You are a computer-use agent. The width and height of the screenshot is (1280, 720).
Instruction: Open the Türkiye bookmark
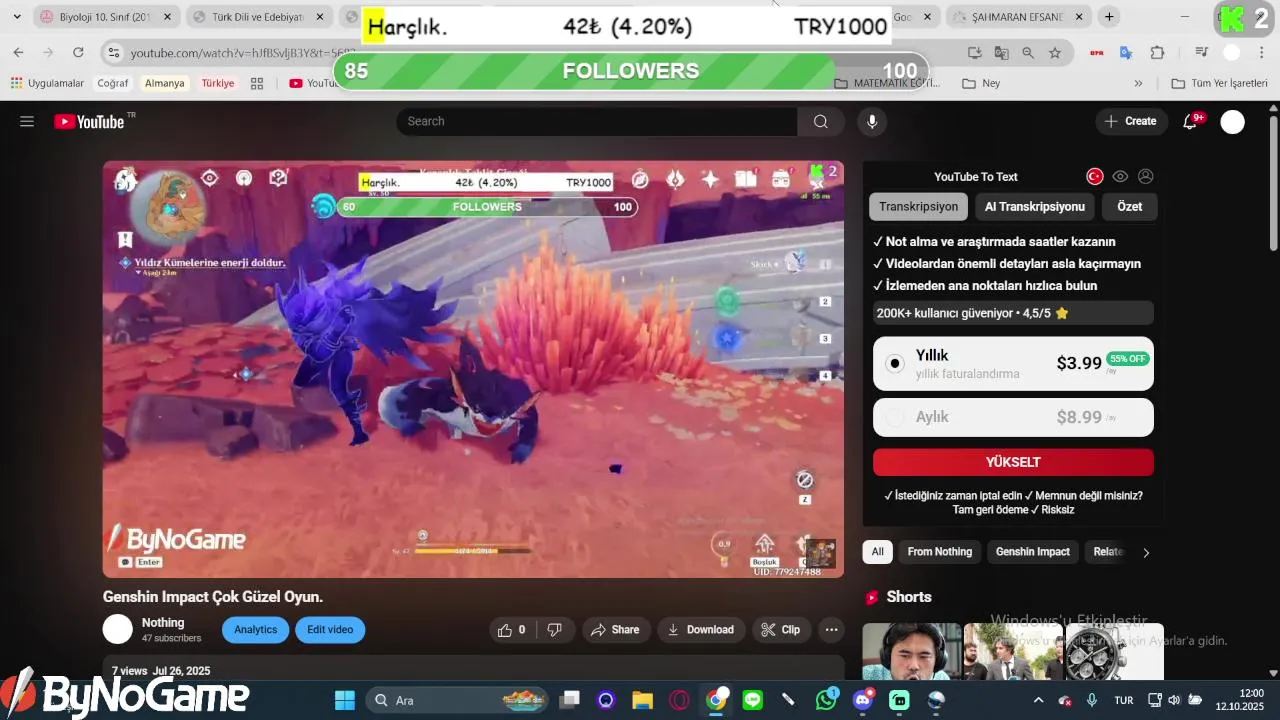217,83
